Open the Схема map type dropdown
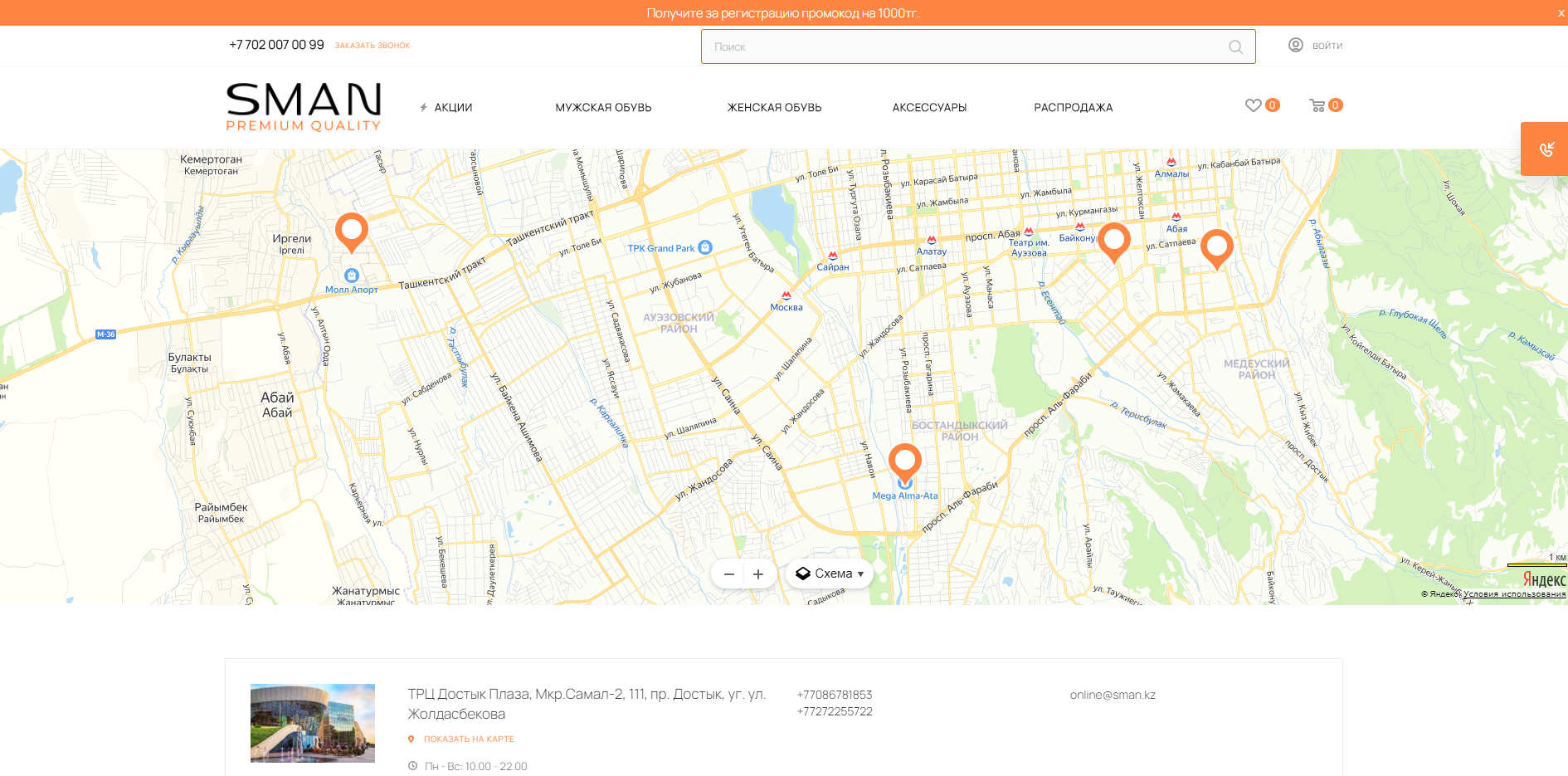Viewport: 1568px width, 776px height. coord(830,573)
